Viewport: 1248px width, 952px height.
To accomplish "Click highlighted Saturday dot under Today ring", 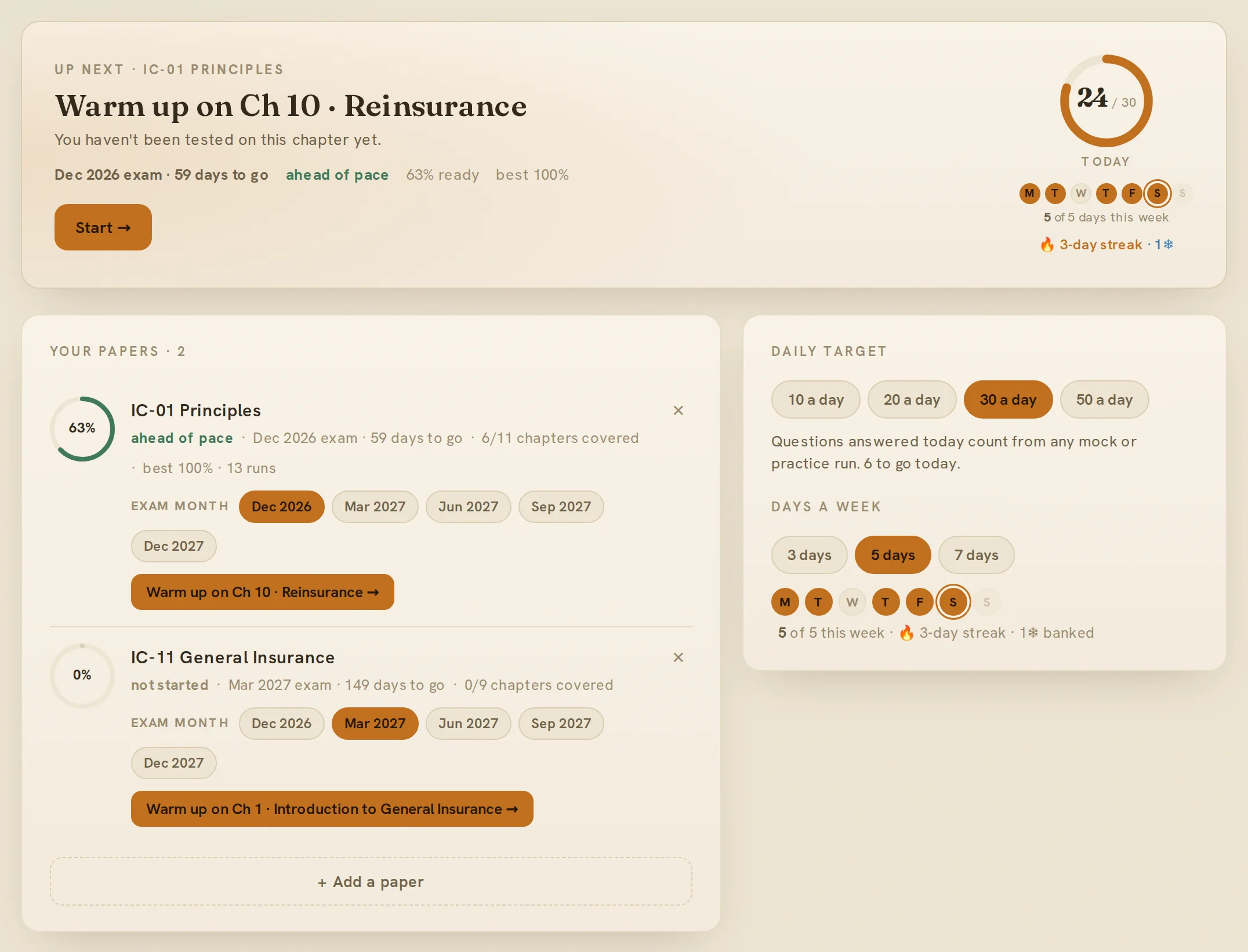I will 1158,193.
